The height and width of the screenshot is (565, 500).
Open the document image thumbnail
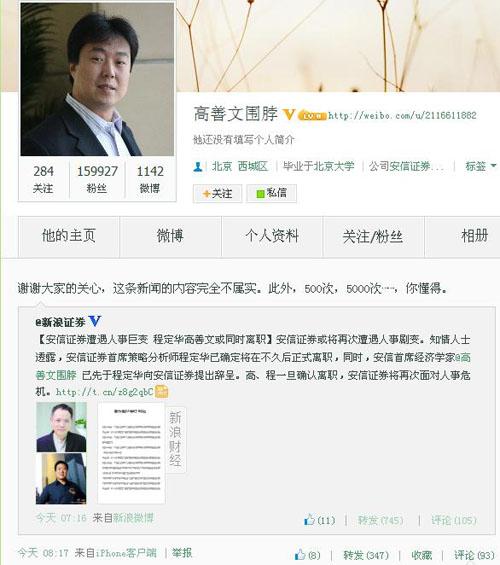point(131,453)
